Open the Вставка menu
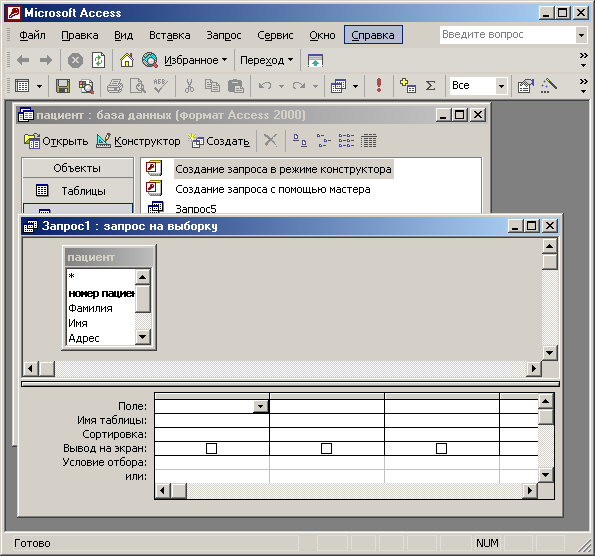The image size is (595, 556). (170, 35)
